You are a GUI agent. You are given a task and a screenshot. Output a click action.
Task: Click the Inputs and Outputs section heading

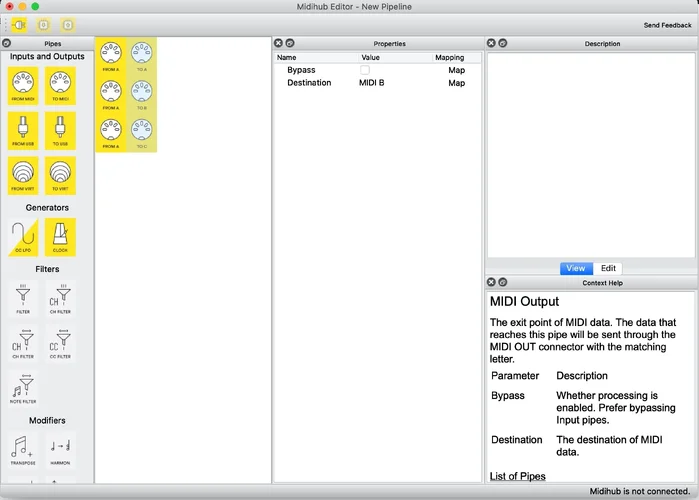[x=47, y=57]
